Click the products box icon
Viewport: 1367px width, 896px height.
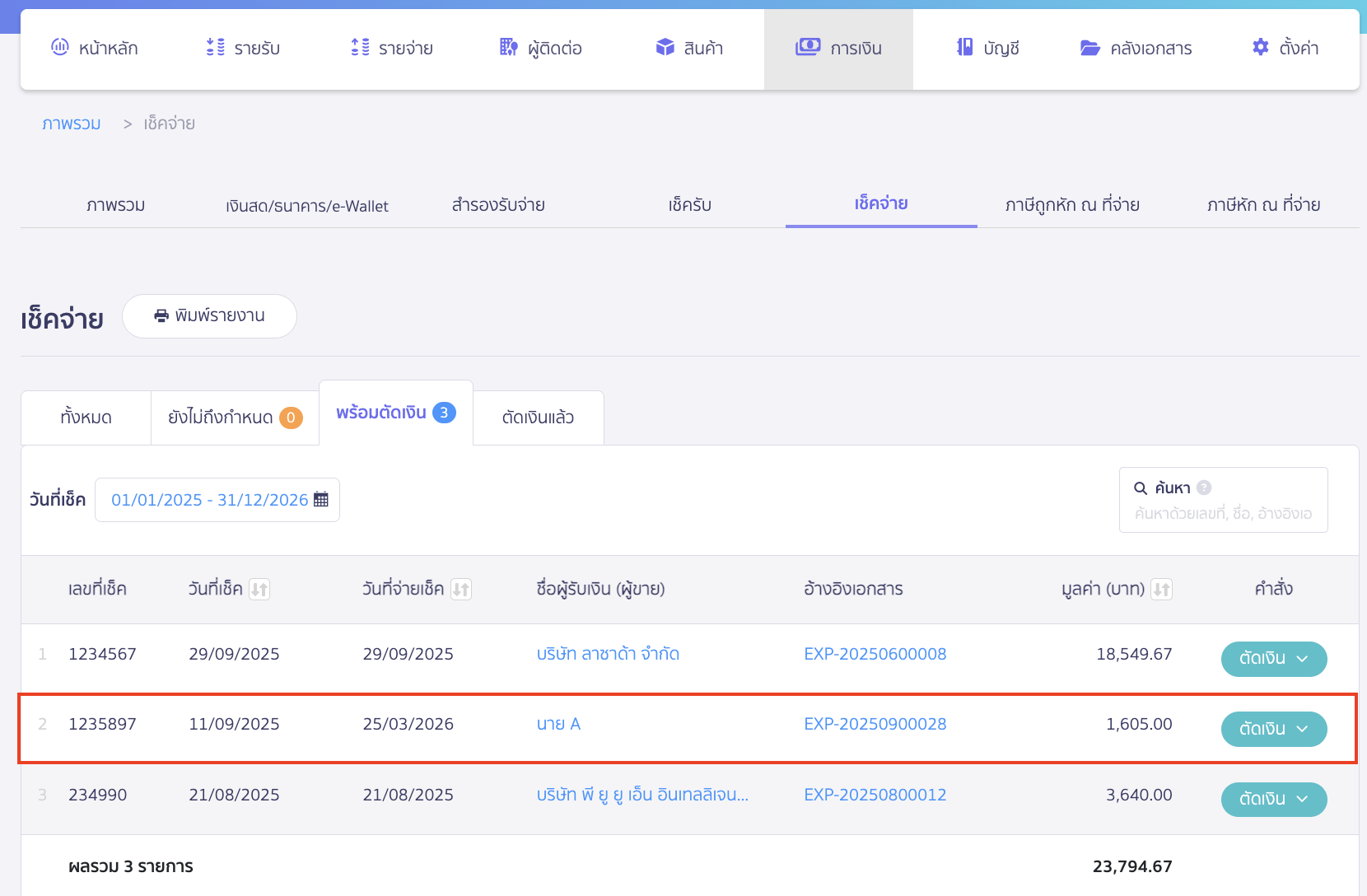pyautogui.click(x=665, y=48)
